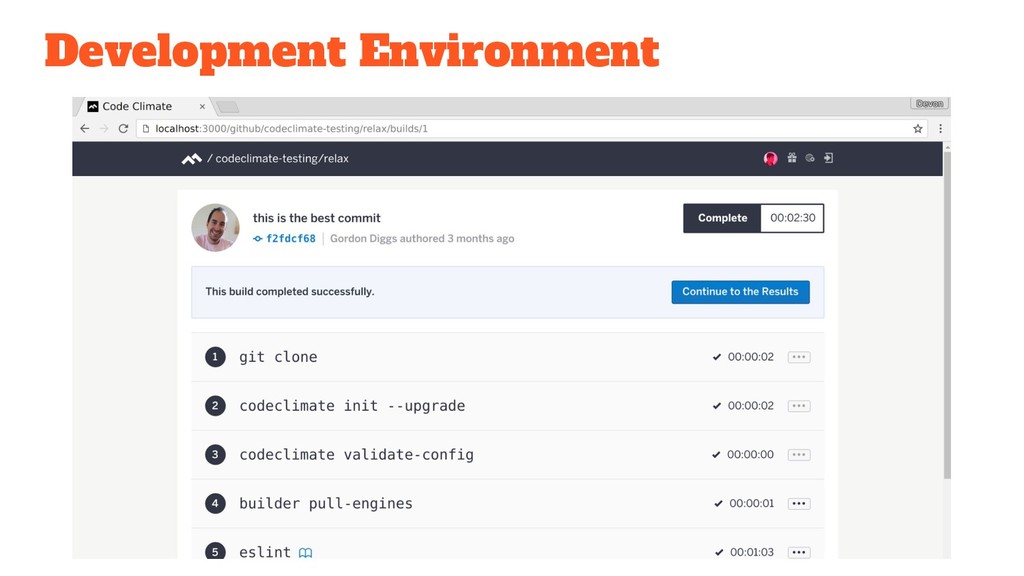Click the gift icon in header

click(x=792, y=158)
